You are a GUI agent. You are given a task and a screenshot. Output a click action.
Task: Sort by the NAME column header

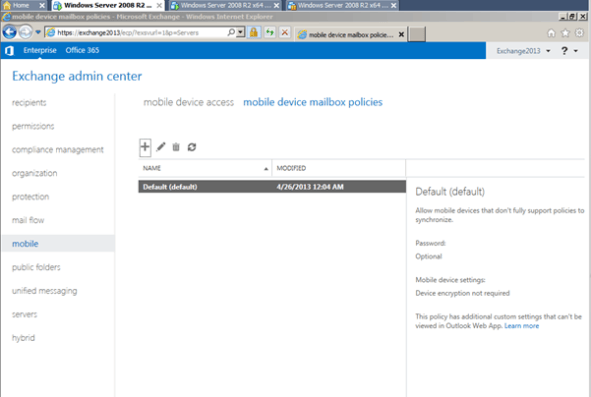coord(205,168)
